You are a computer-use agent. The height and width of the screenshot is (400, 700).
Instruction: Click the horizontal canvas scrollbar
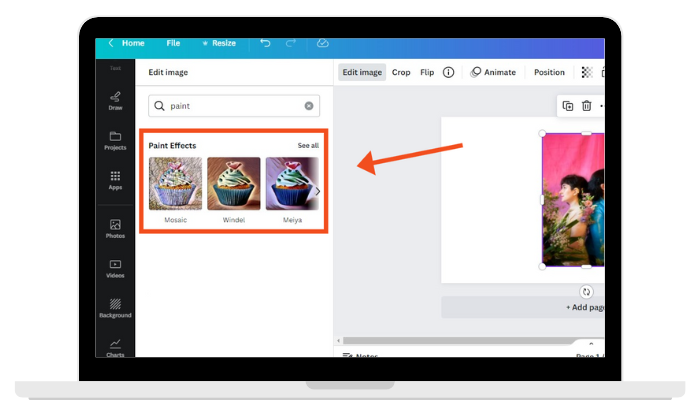tap(460, 341)
